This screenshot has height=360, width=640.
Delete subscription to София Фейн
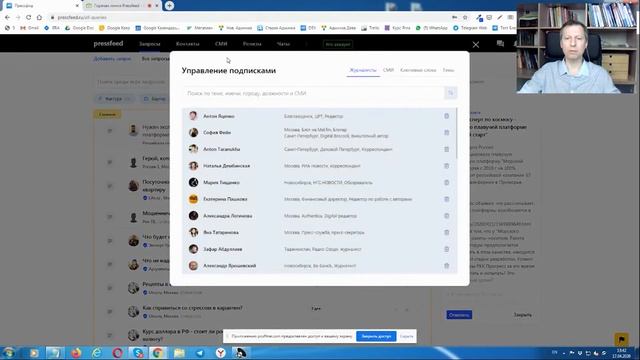[x=447, y=133]
